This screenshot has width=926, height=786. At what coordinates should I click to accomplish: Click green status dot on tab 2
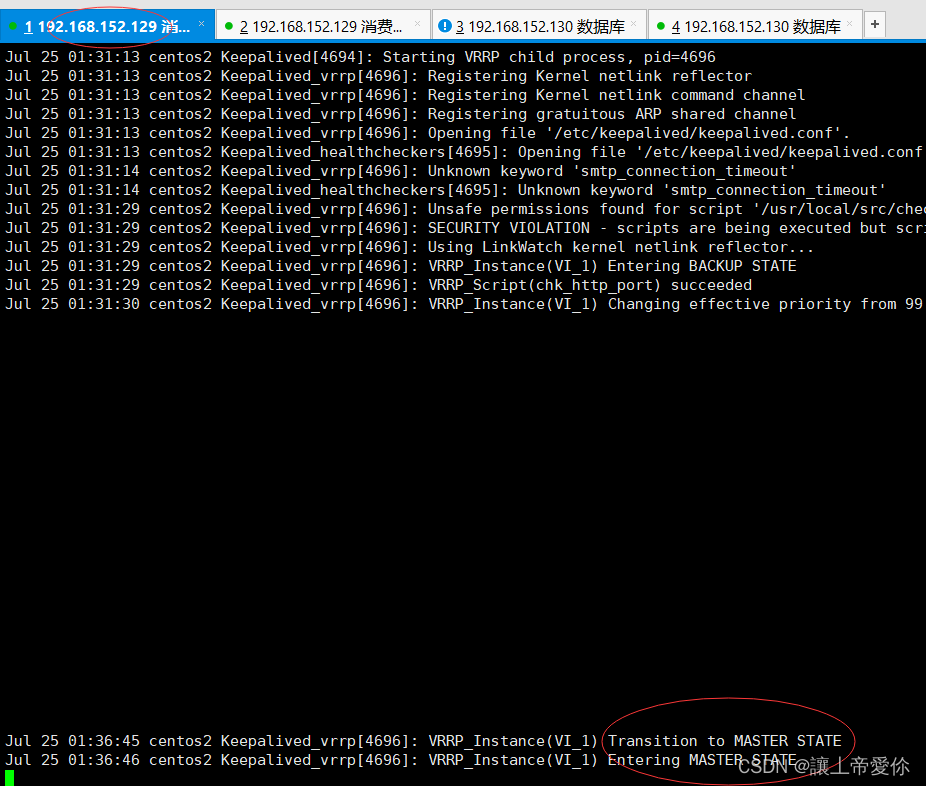tap(229, 26)
